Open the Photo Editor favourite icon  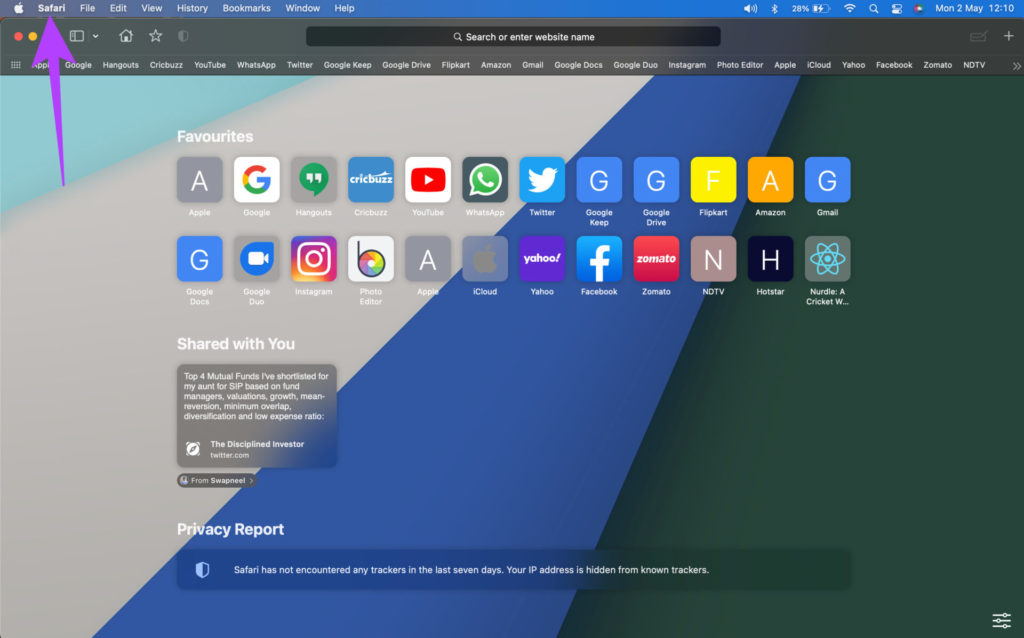click(x=371, y=259)
